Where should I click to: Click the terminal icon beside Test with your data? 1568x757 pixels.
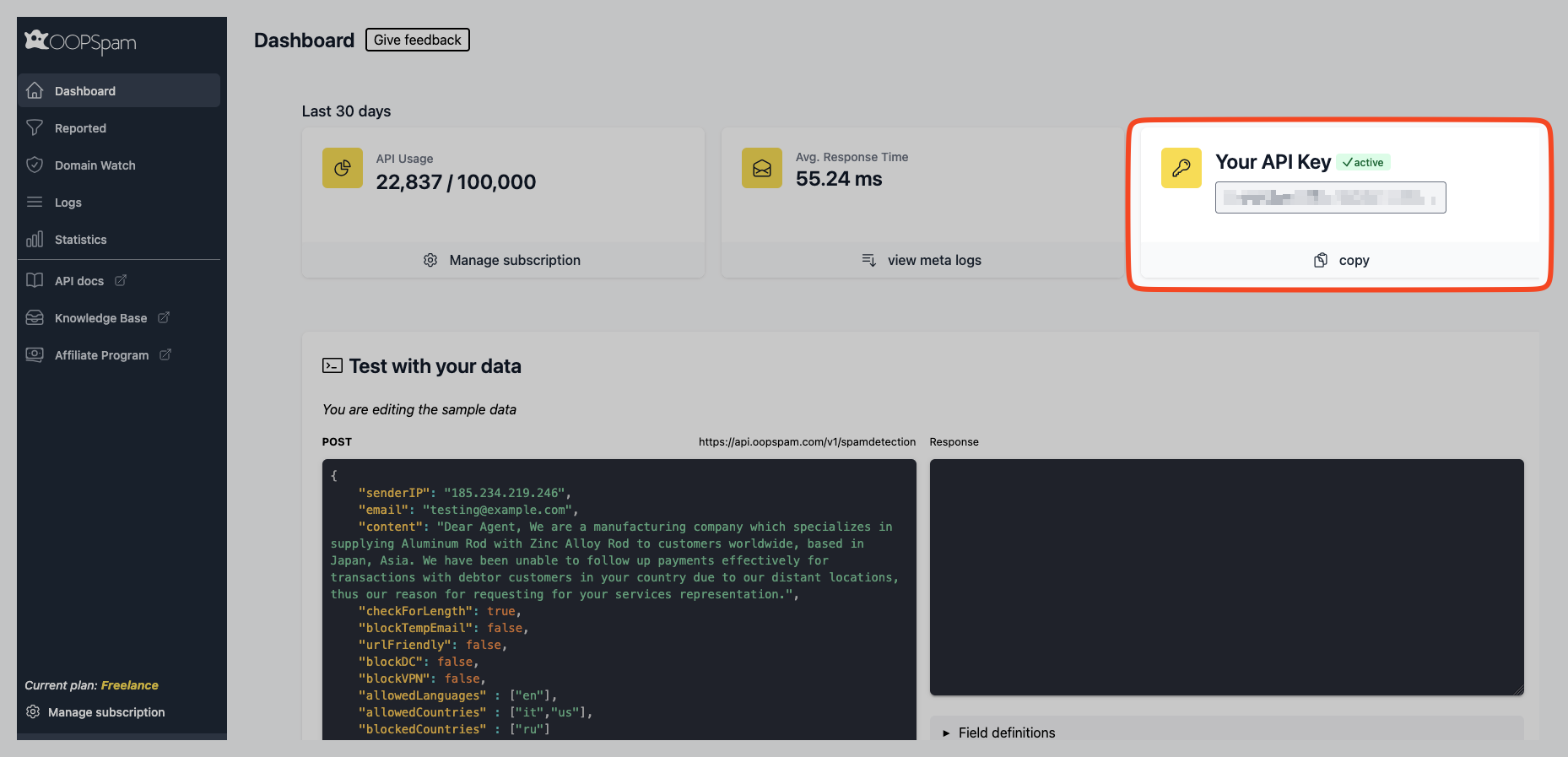click(x=332, y=365)
